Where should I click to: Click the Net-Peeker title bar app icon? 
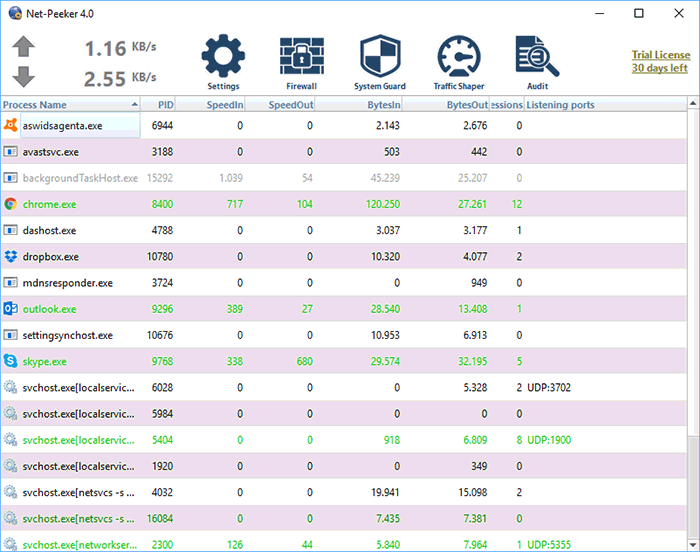15,13
